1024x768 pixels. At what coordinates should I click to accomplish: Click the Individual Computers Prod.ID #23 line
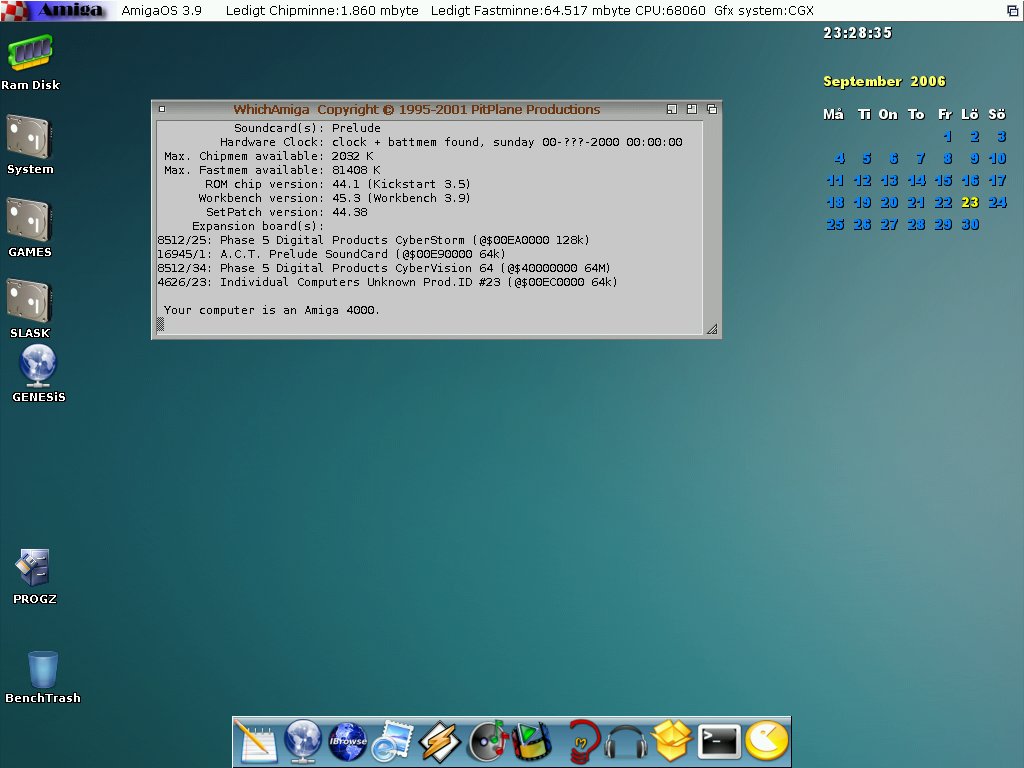click(387, 282)
